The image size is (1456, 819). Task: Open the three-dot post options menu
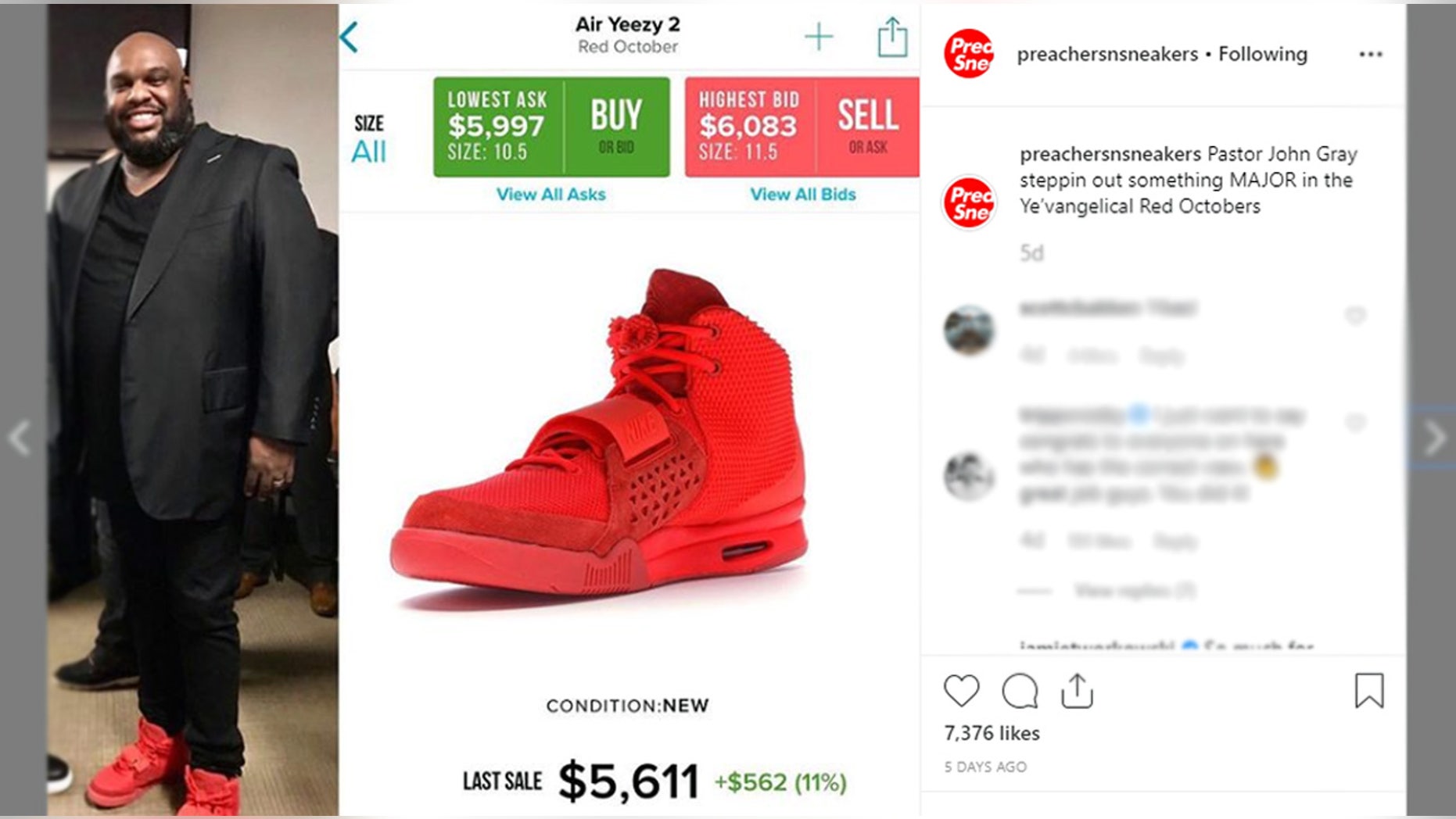tap(1370, 54)
